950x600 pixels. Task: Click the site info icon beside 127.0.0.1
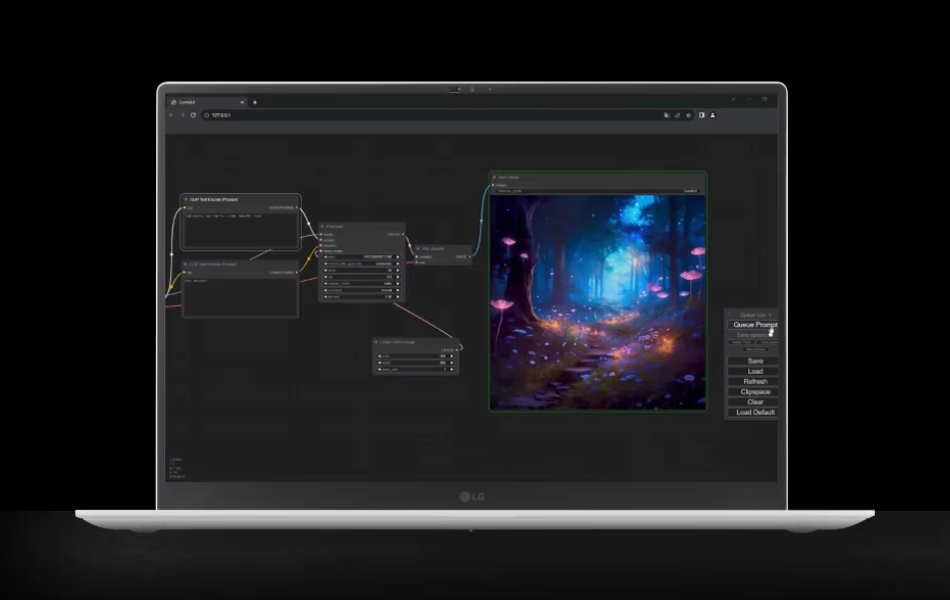click(x=207, y=115)
